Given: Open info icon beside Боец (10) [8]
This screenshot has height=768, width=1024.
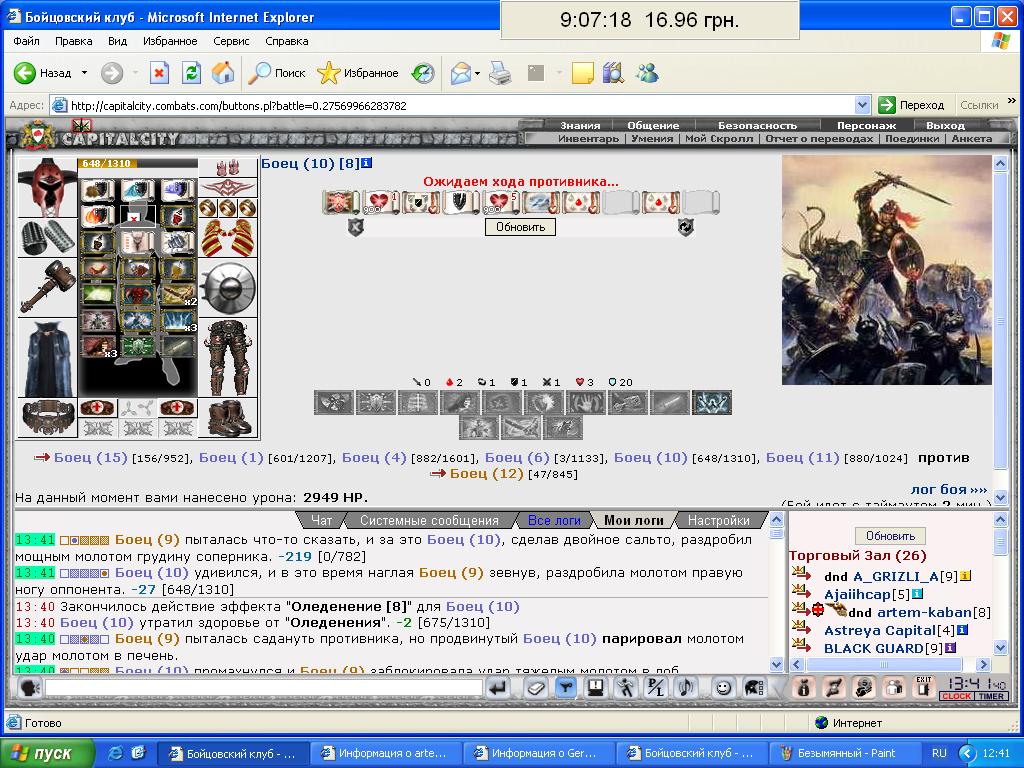Looking at the screenshot, I should click(367, 163).
